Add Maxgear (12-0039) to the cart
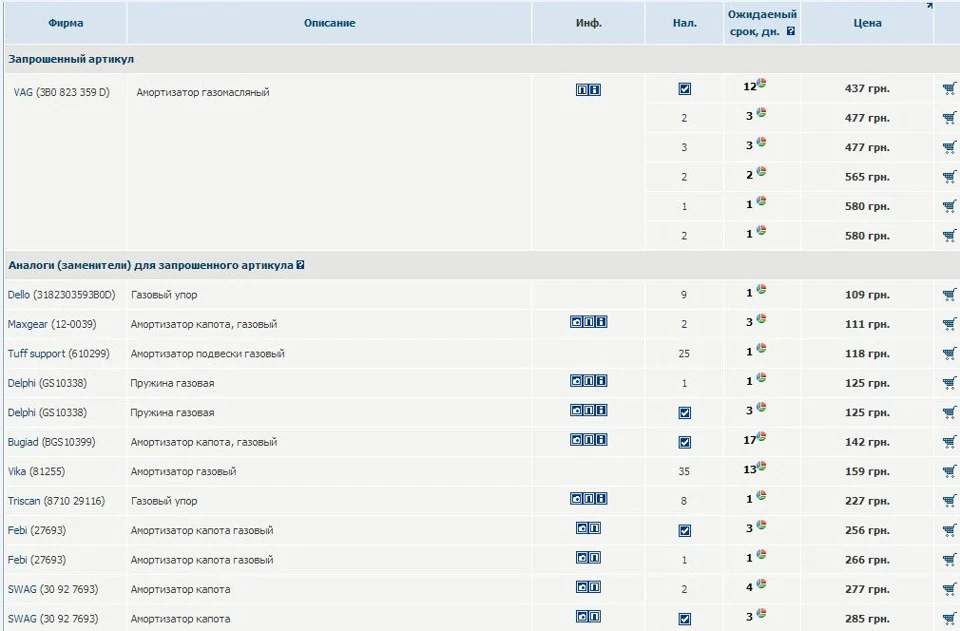The height and width of the screenshot is (631, 960). [949, 324]
